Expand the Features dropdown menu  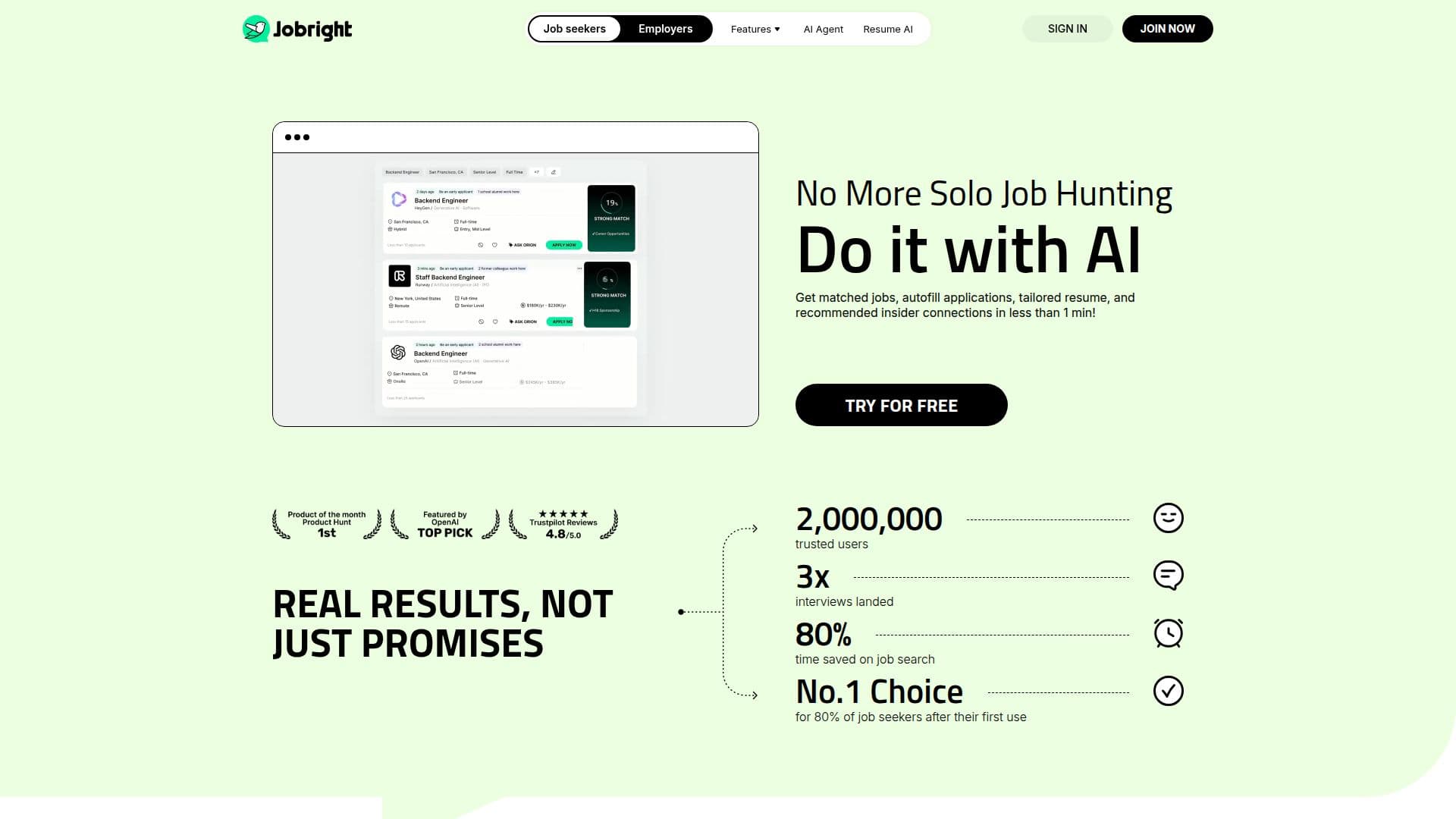point(755,29)
